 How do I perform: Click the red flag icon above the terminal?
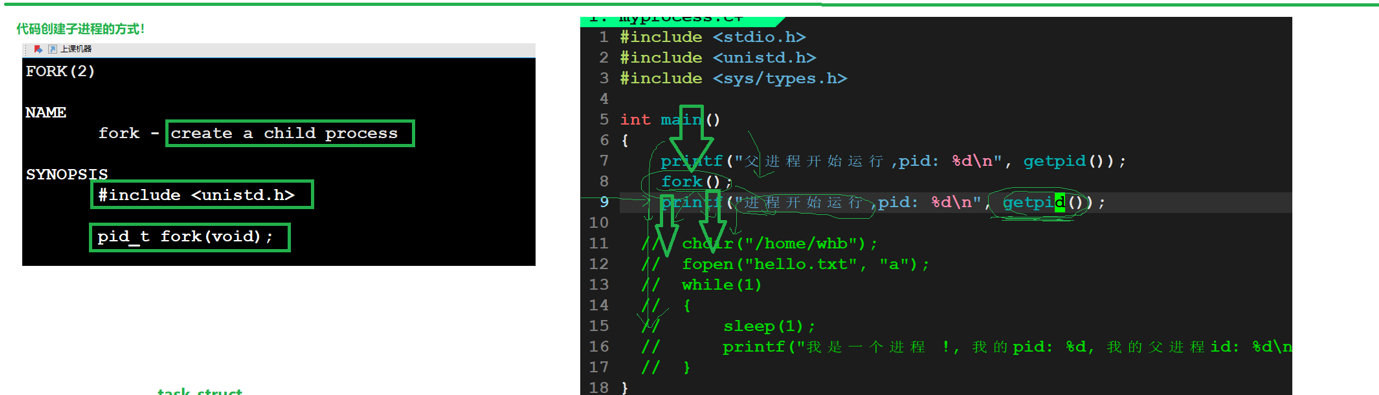(x=38, y=49)
